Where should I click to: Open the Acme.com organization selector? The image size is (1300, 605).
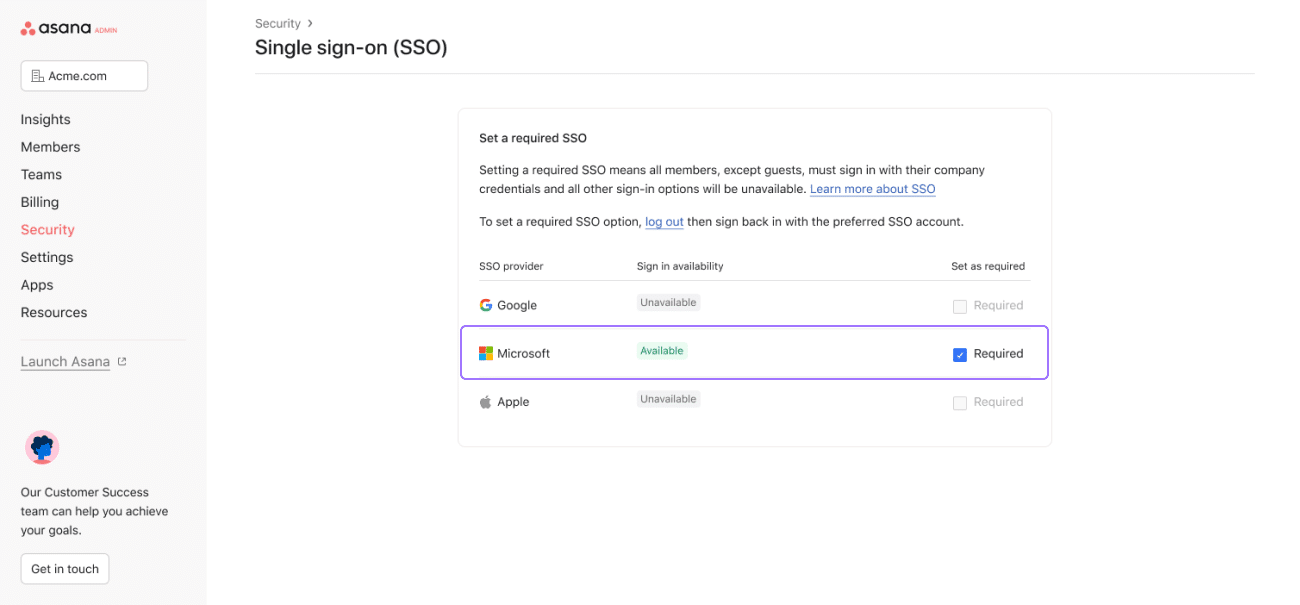[x=84, y=76]
